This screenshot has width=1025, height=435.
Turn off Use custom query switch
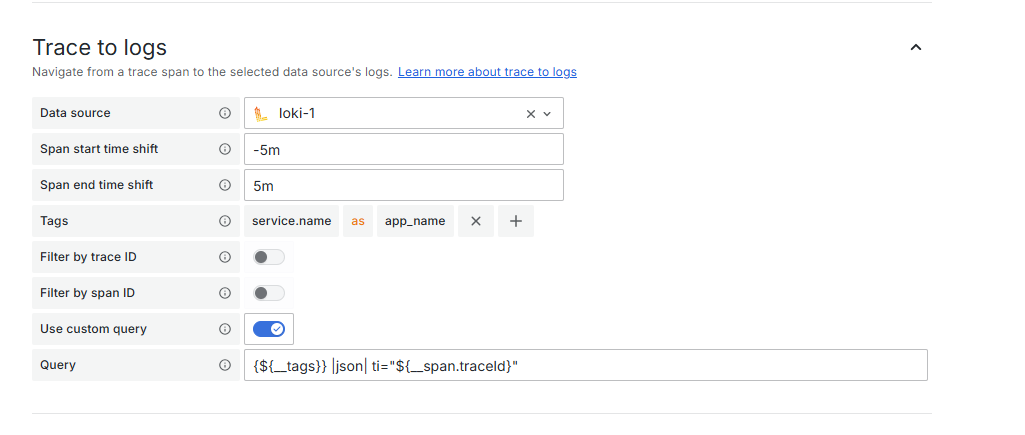coord(269,329)
